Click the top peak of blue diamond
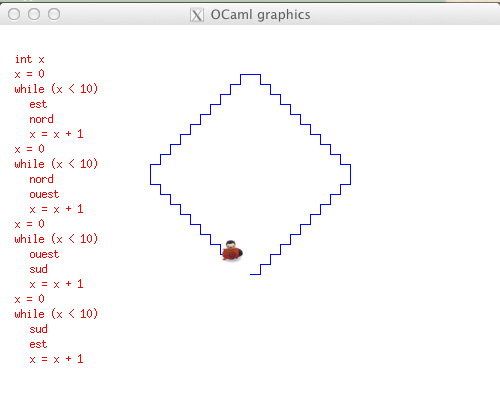The width and height of the screenshot is (500, 409). (250, 75)
